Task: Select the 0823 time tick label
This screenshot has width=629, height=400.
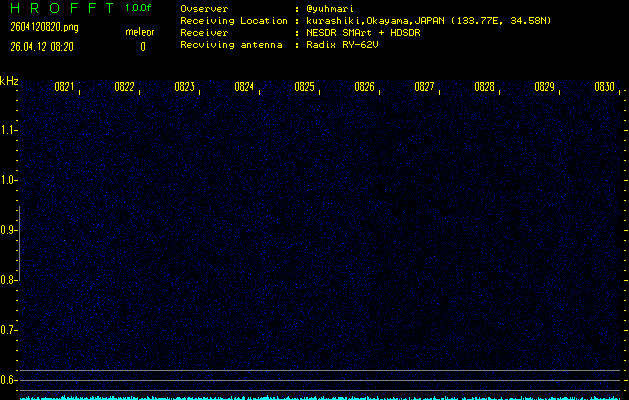Action: tap(184, 87)
